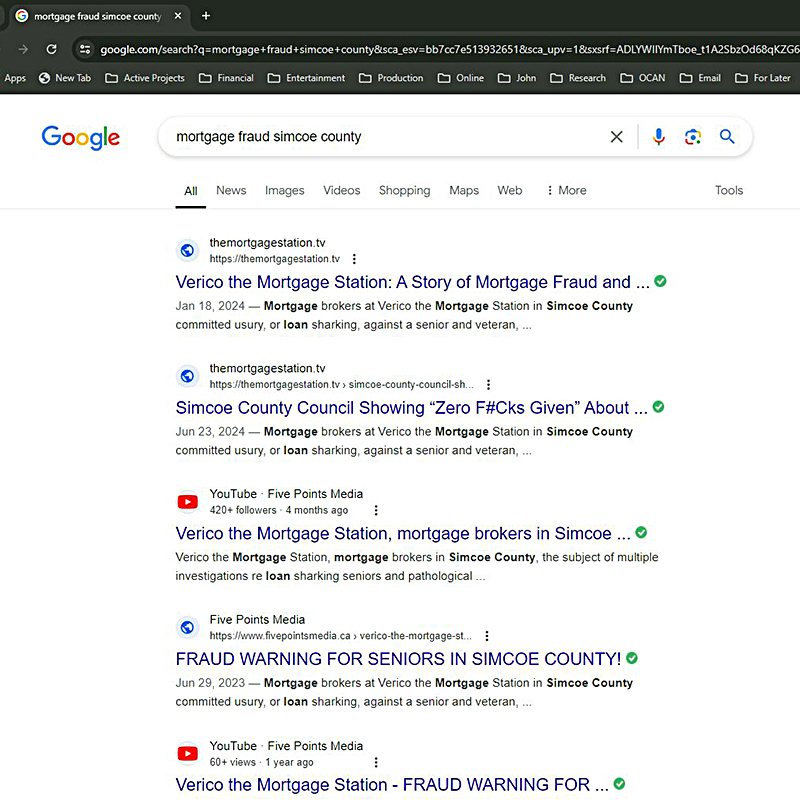Image resolution: width=800 pixels, height=800 pixels.
Task: Click globe favicon of first themortgagestation.tv result
Action: [188, 251]
